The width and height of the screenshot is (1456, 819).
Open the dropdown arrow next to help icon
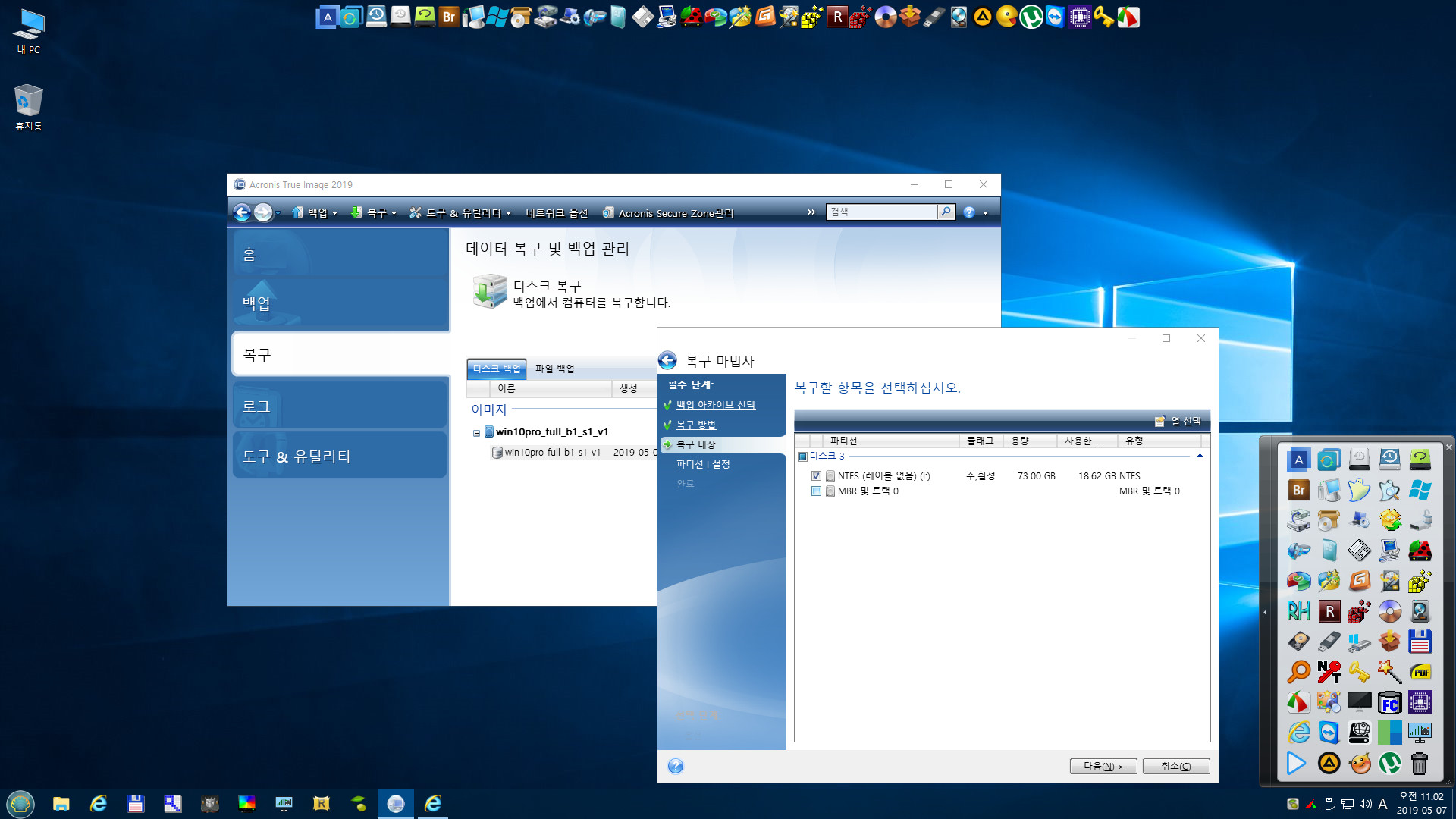pyautogui.click(x=985, y=213)
